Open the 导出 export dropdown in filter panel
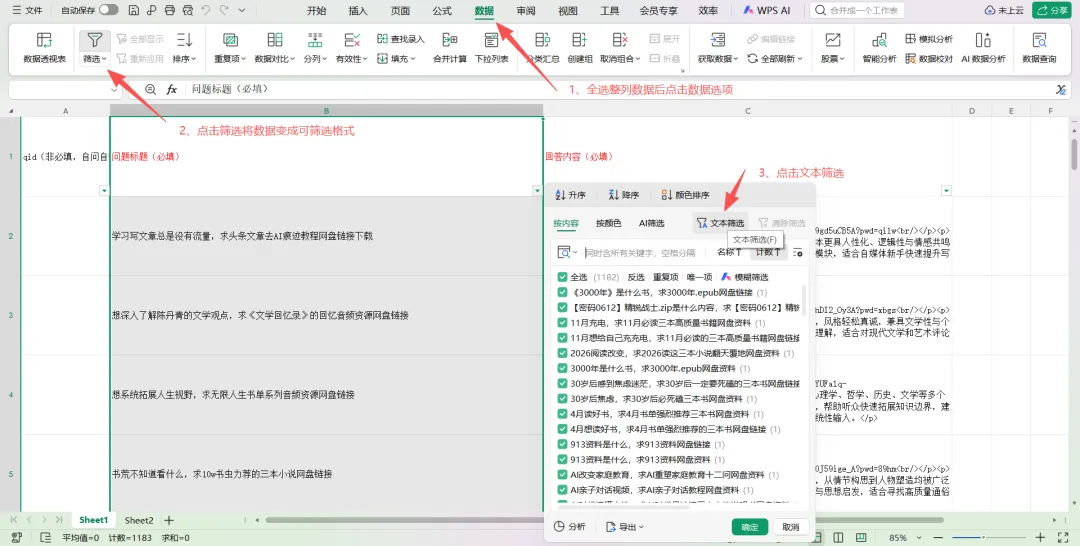The width and height of the screenshot is (1080, 546). point(625,527)
